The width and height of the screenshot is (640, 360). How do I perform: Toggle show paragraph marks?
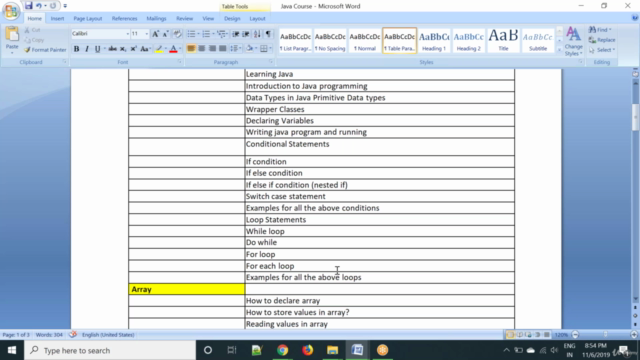(268, 34)
